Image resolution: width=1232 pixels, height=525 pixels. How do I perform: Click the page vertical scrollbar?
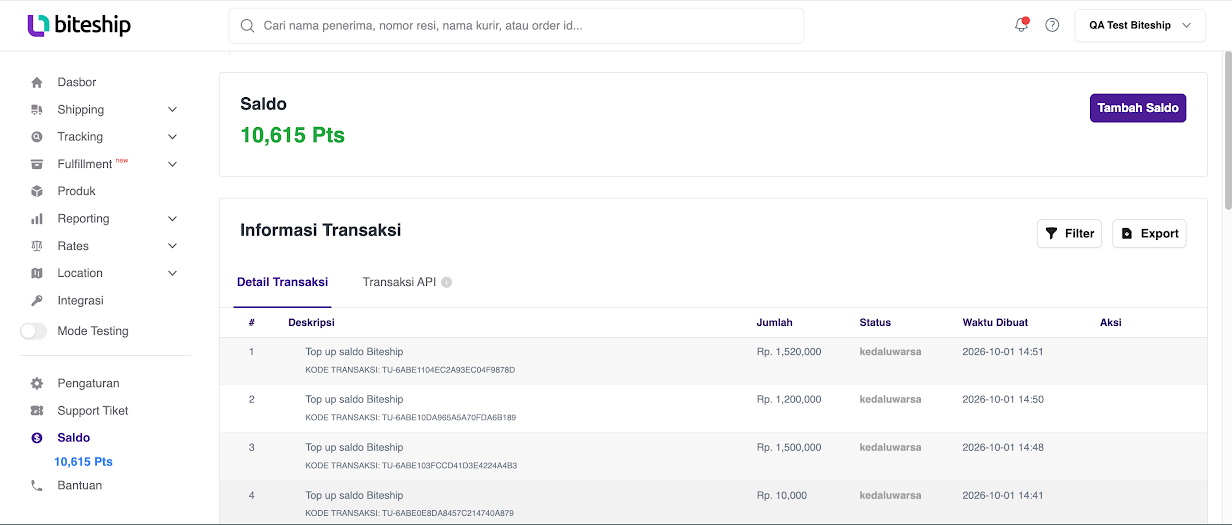pyautogui.click(x=1227, y=130)
